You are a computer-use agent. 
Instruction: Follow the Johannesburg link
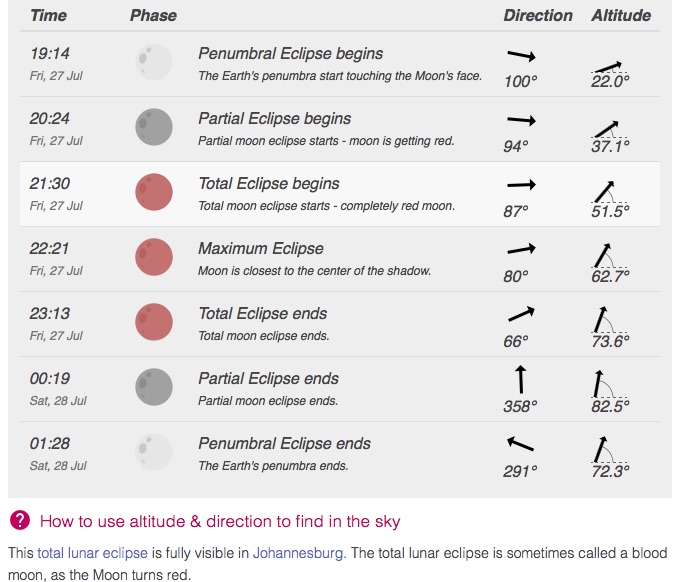(296, 552)
